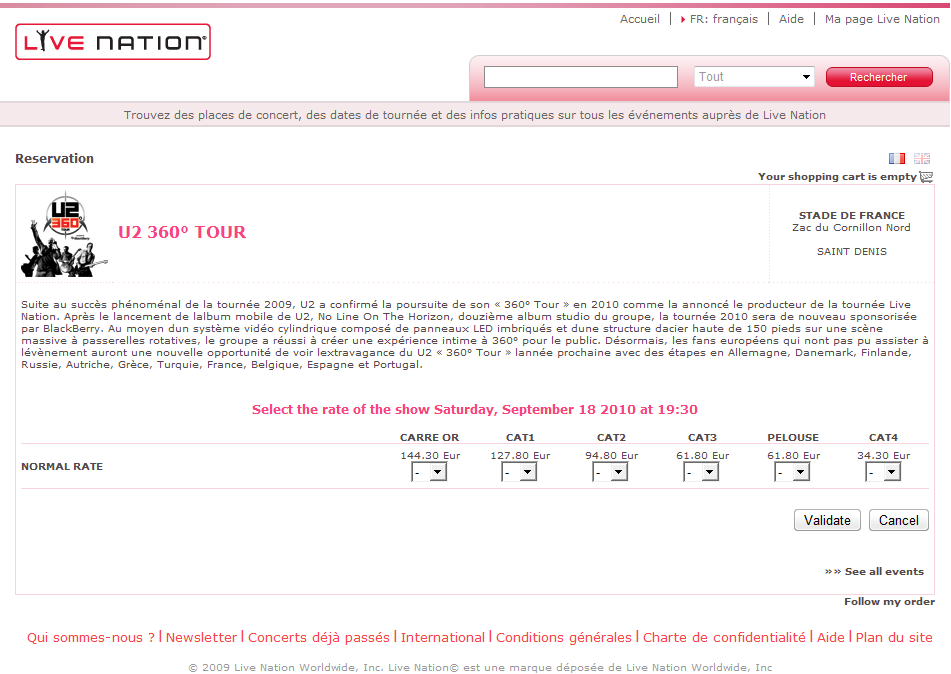Open the Follow my order link
951x674 pixels.
point(889,601)
